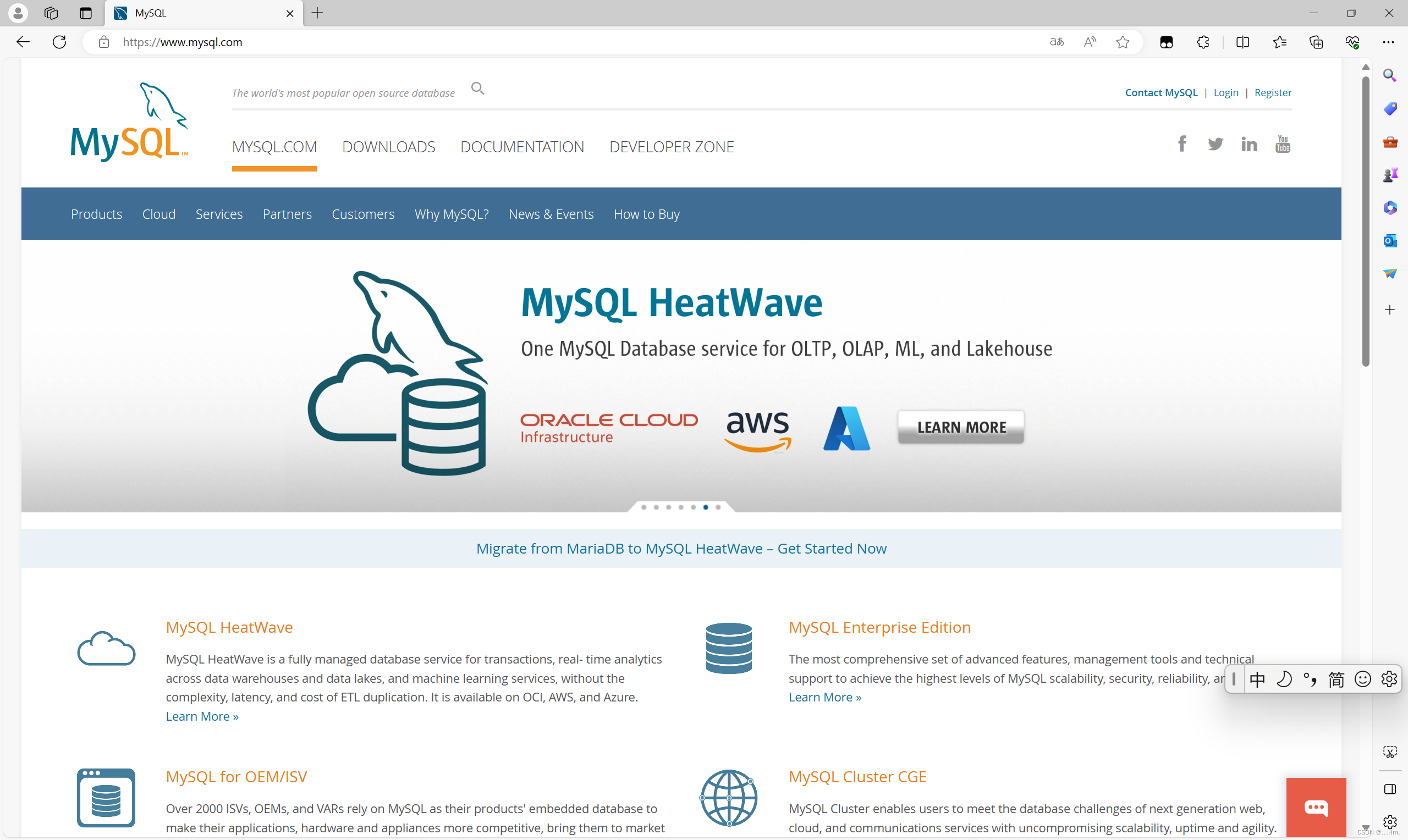
Task: Open the browser Settings and more menu
Action: tap(1390, 42)
